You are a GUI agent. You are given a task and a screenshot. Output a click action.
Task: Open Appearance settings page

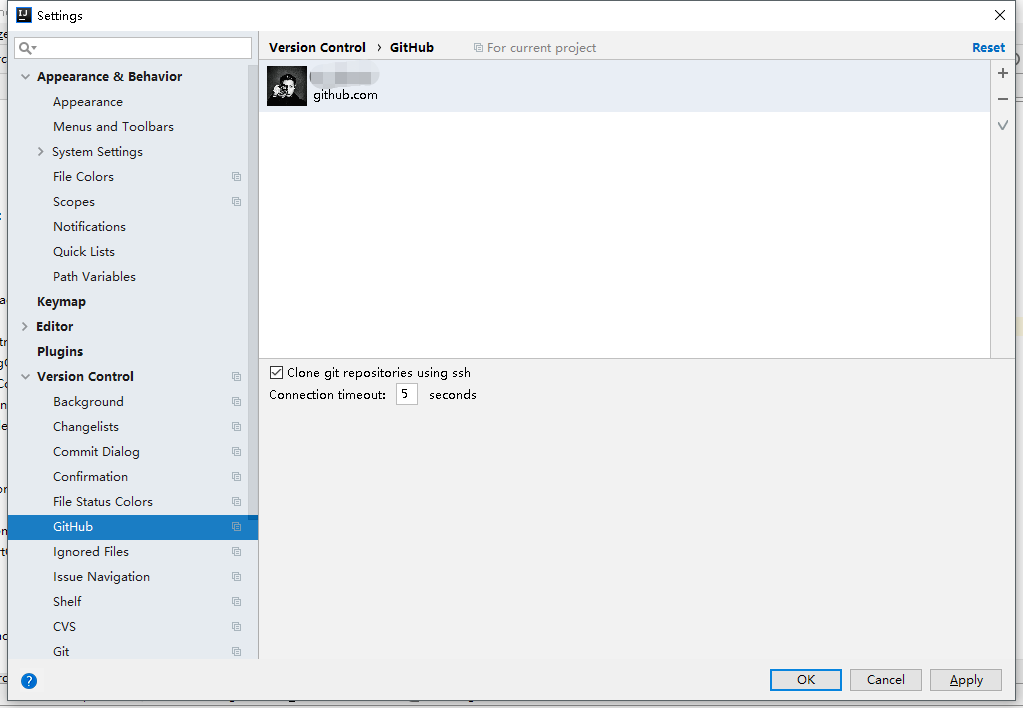87,102
